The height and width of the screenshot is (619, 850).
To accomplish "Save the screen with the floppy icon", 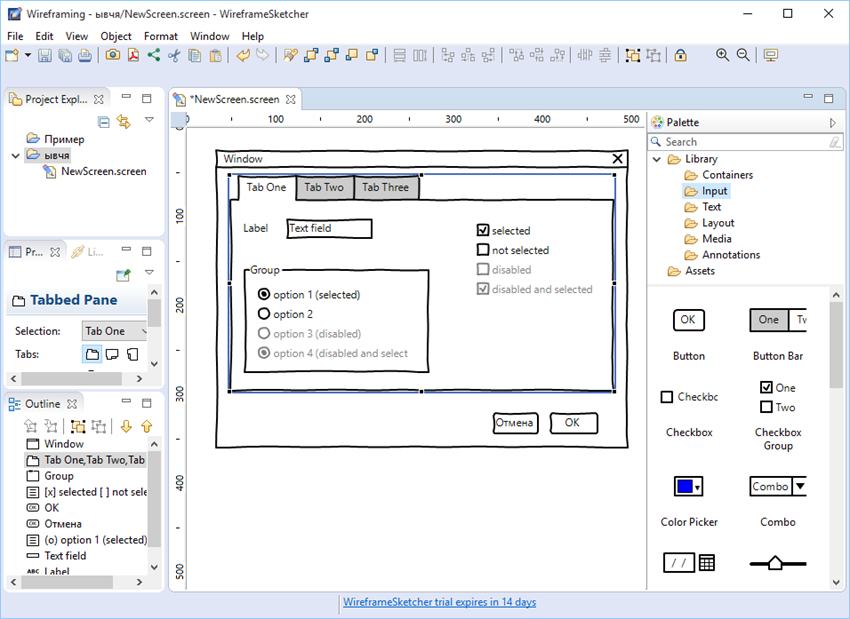I will pyautogui.click(x=44, y=55).
